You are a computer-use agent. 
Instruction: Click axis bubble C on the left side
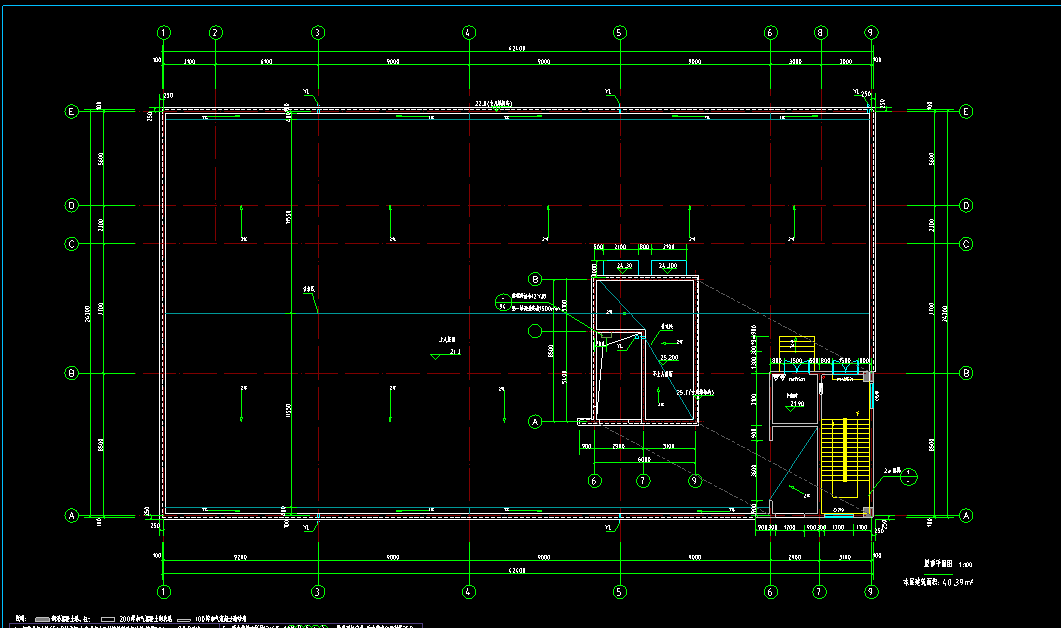(x=71, y=243)
